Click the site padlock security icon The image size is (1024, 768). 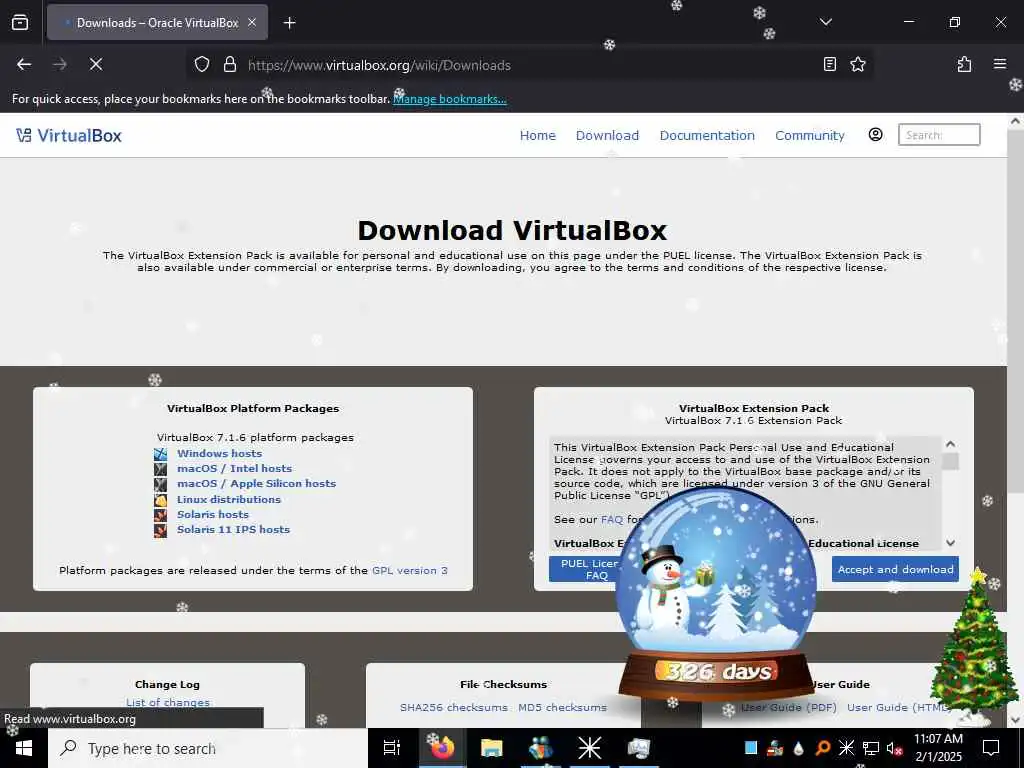click(229, 64)
